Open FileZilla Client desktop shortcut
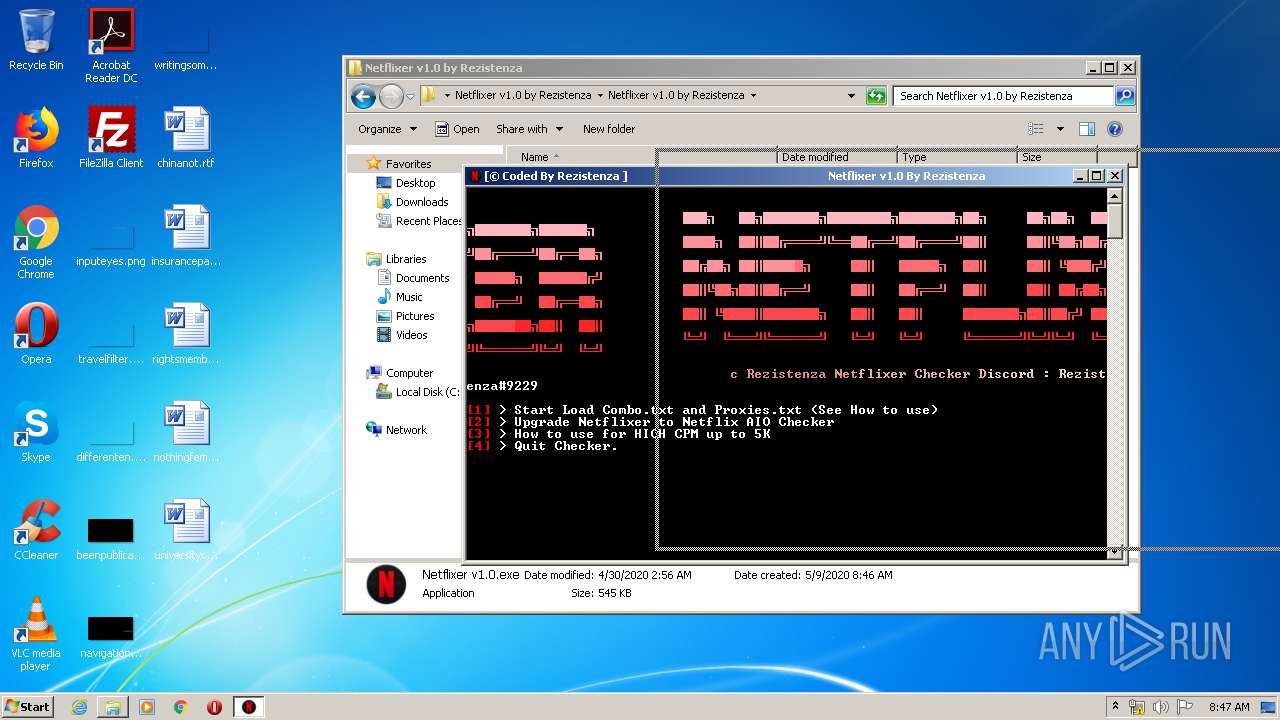Screen dimensions: 1280x720 [111, 138]
